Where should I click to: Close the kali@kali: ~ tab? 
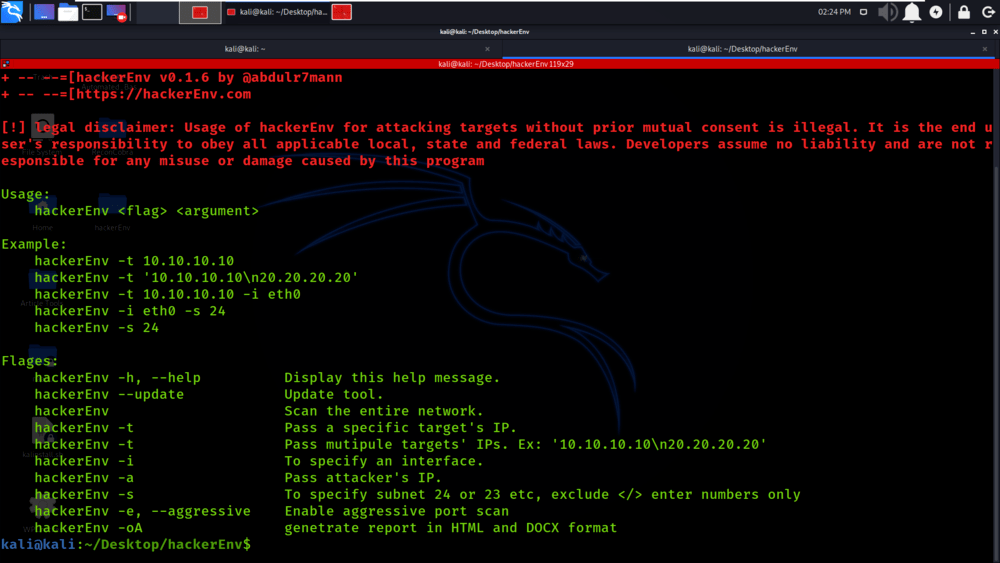pos(487,49)
